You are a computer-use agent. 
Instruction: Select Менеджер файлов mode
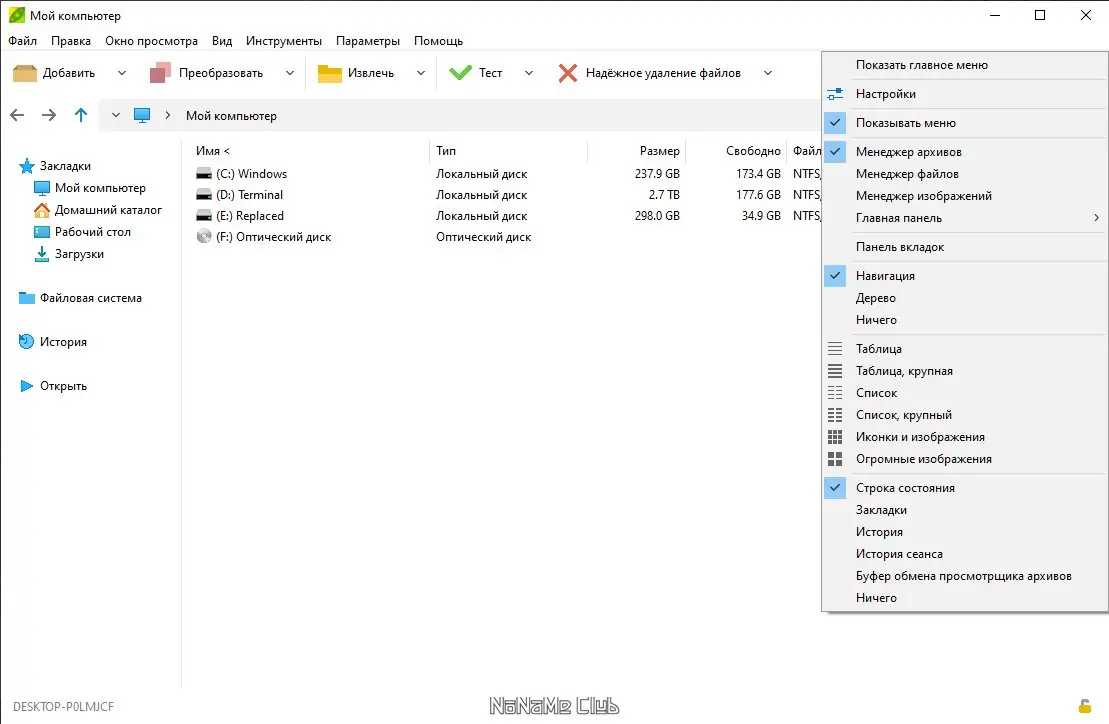pos(965,174)
